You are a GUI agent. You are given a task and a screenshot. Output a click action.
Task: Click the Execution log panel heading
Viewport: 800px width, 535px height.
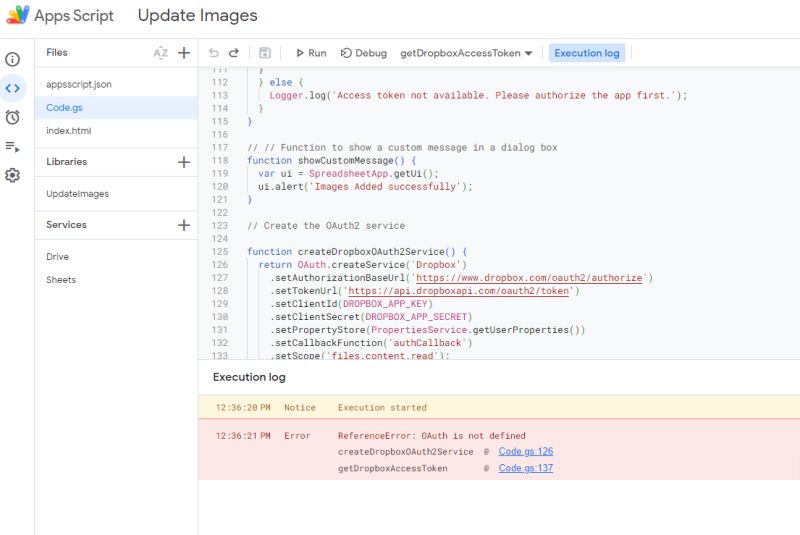click(x=249, y=377)
